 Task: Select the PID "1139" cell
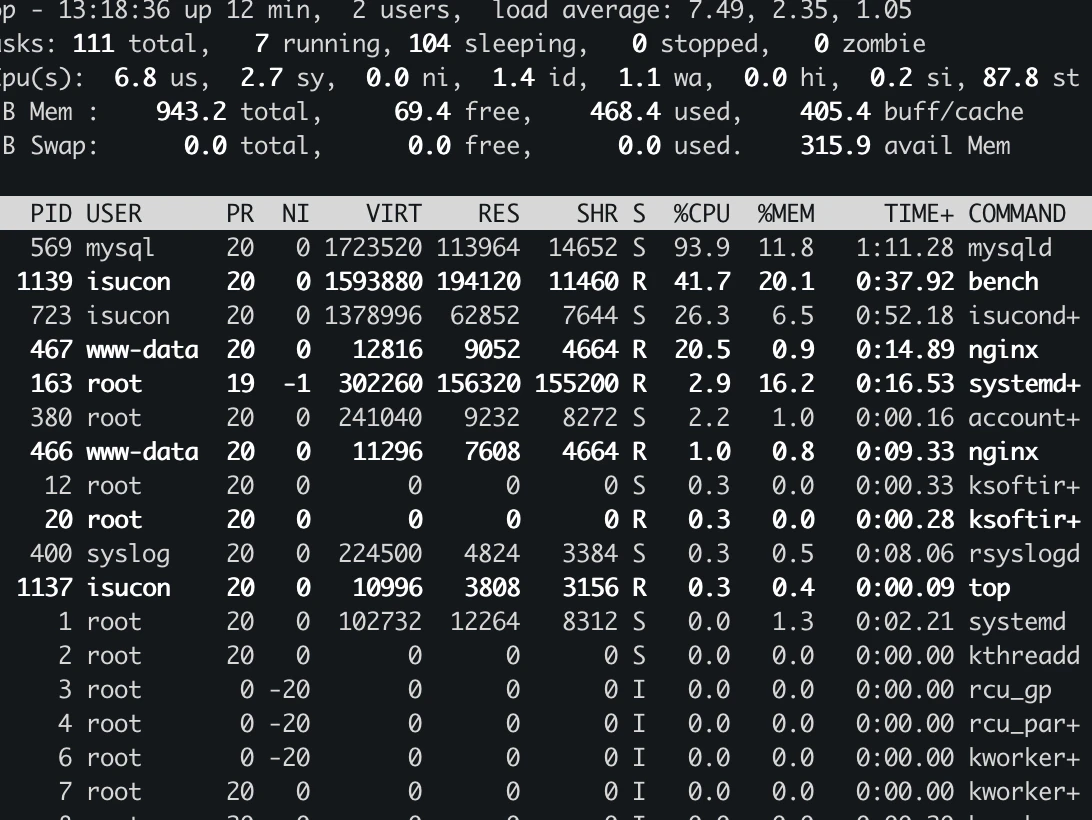(45, 281)
